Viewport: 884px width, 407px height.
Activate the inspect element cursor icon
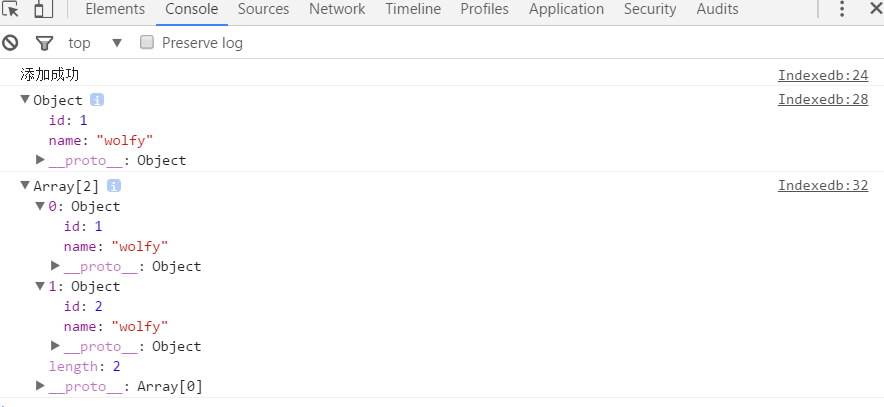10,9
